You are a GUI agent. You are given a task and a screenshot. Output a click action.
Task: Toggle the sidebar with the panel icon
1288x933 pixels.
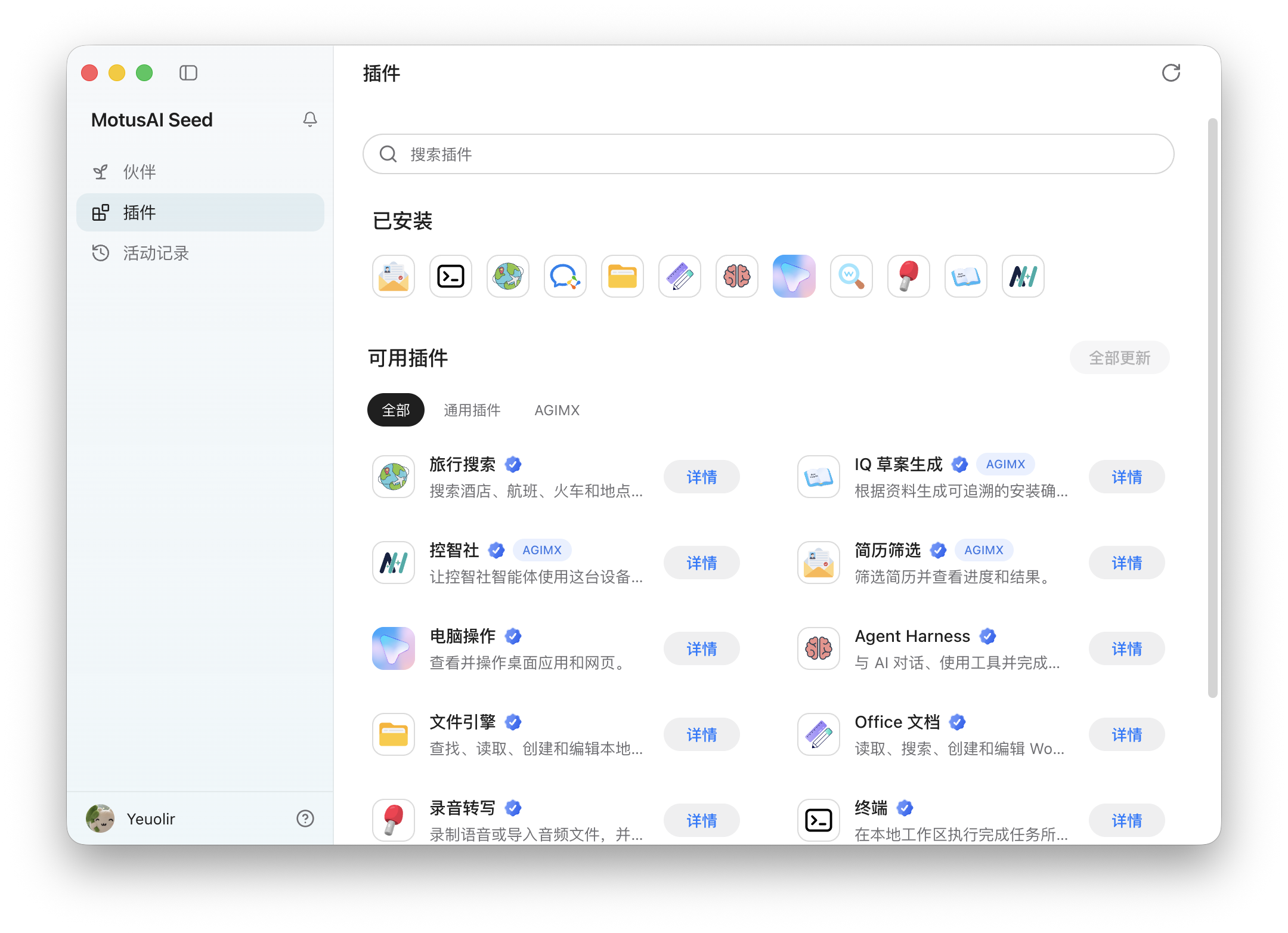coord(188,73)
